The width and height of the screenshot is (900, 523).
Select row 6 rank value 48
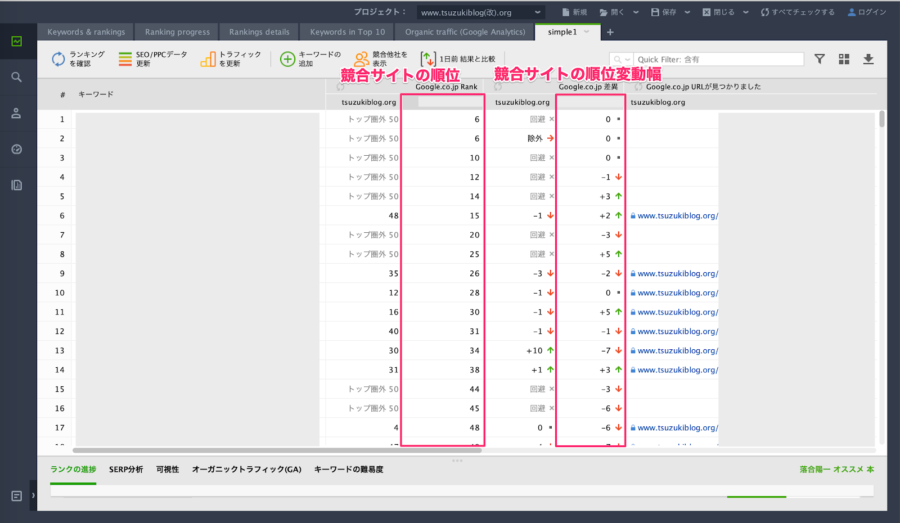(393, 216)
